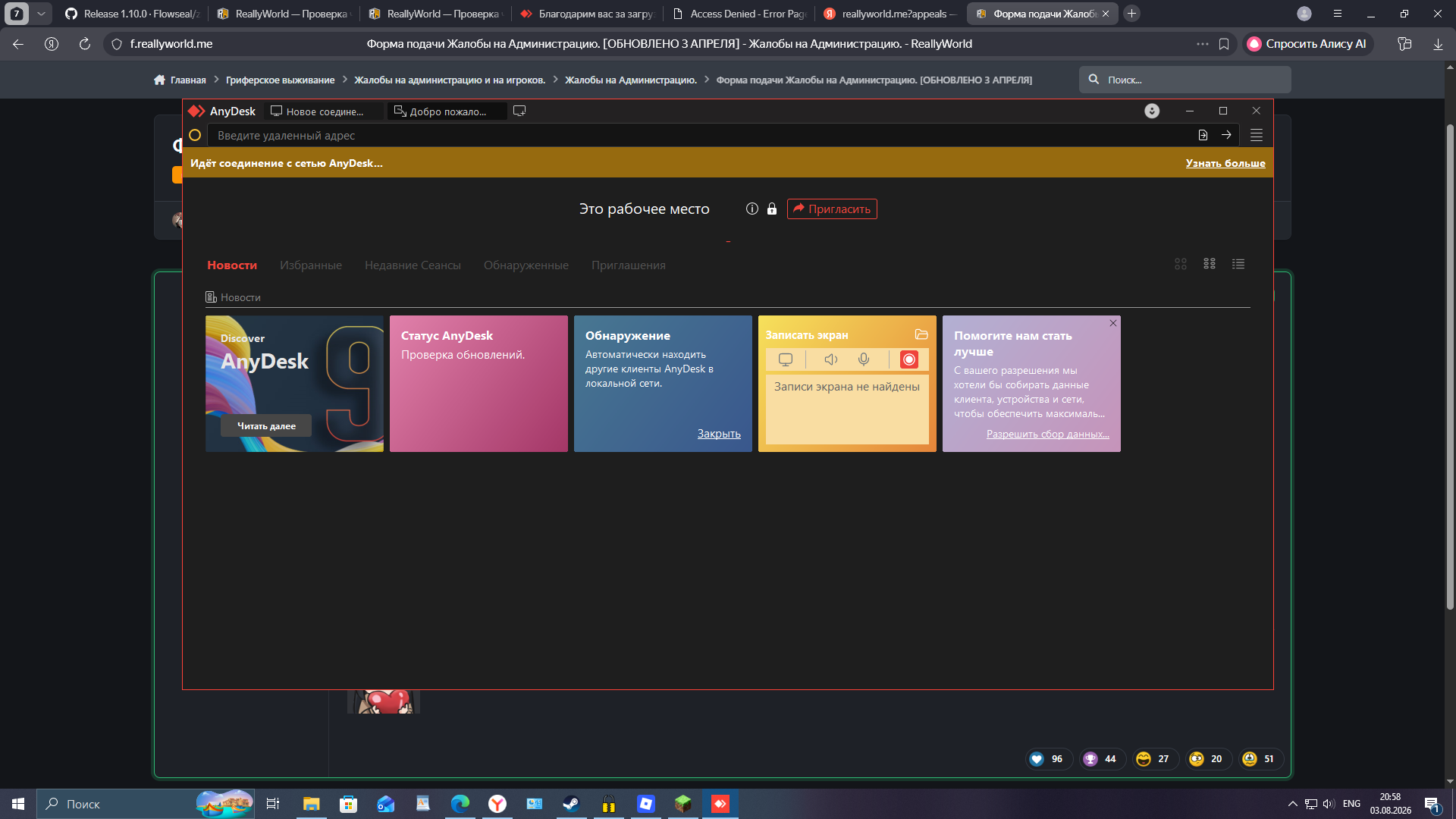Screen dimensions: 1456x819
Task: Click 'Спросить Алису AI' button
Action: coord(1307,44)
